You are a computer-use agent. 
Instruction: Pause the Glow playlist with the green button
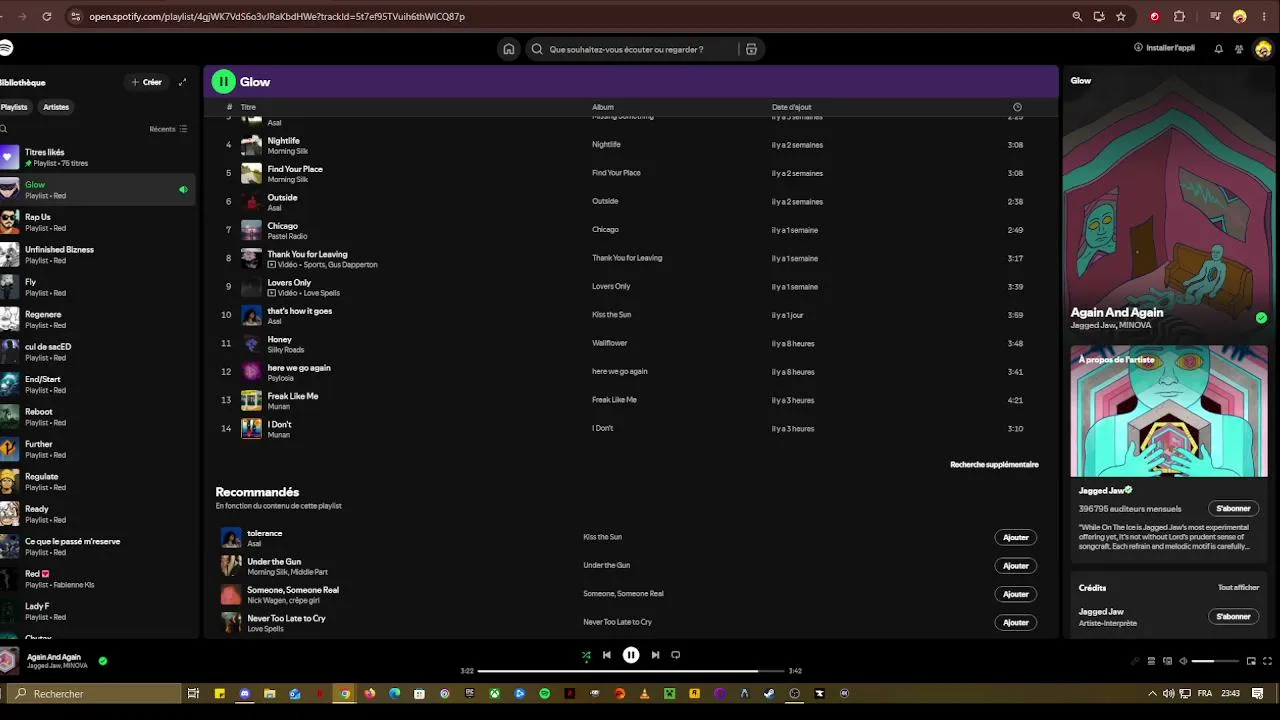(223, 82)
